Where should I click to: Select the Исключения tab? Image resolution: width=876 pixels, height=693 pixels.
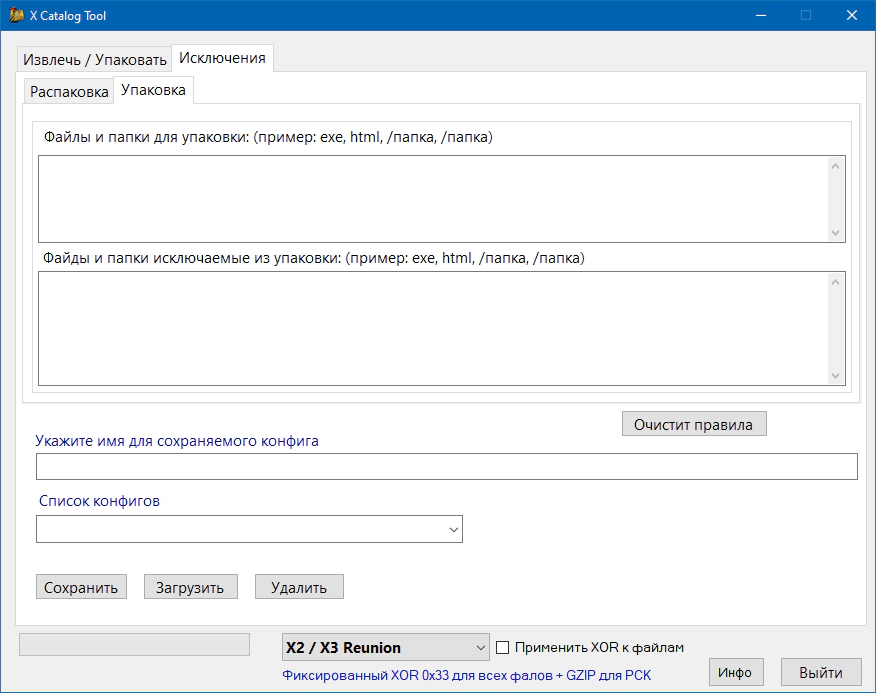click(222, 58)
